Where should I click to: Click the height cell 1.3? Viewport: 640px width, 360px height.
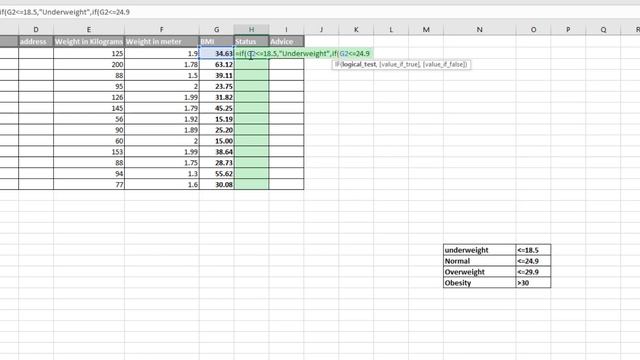coord(162,173)
